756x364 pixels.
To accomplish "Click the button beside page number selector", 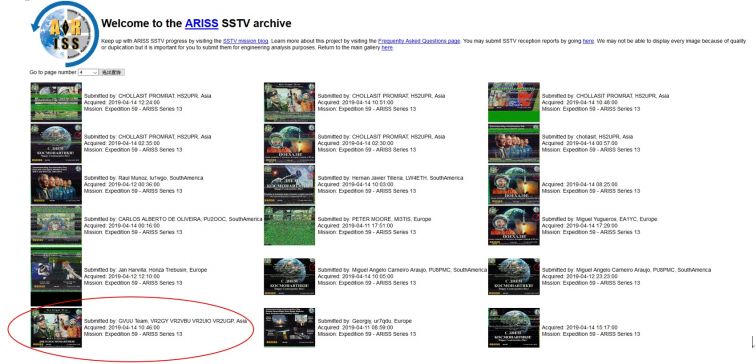I will [112, 72].
